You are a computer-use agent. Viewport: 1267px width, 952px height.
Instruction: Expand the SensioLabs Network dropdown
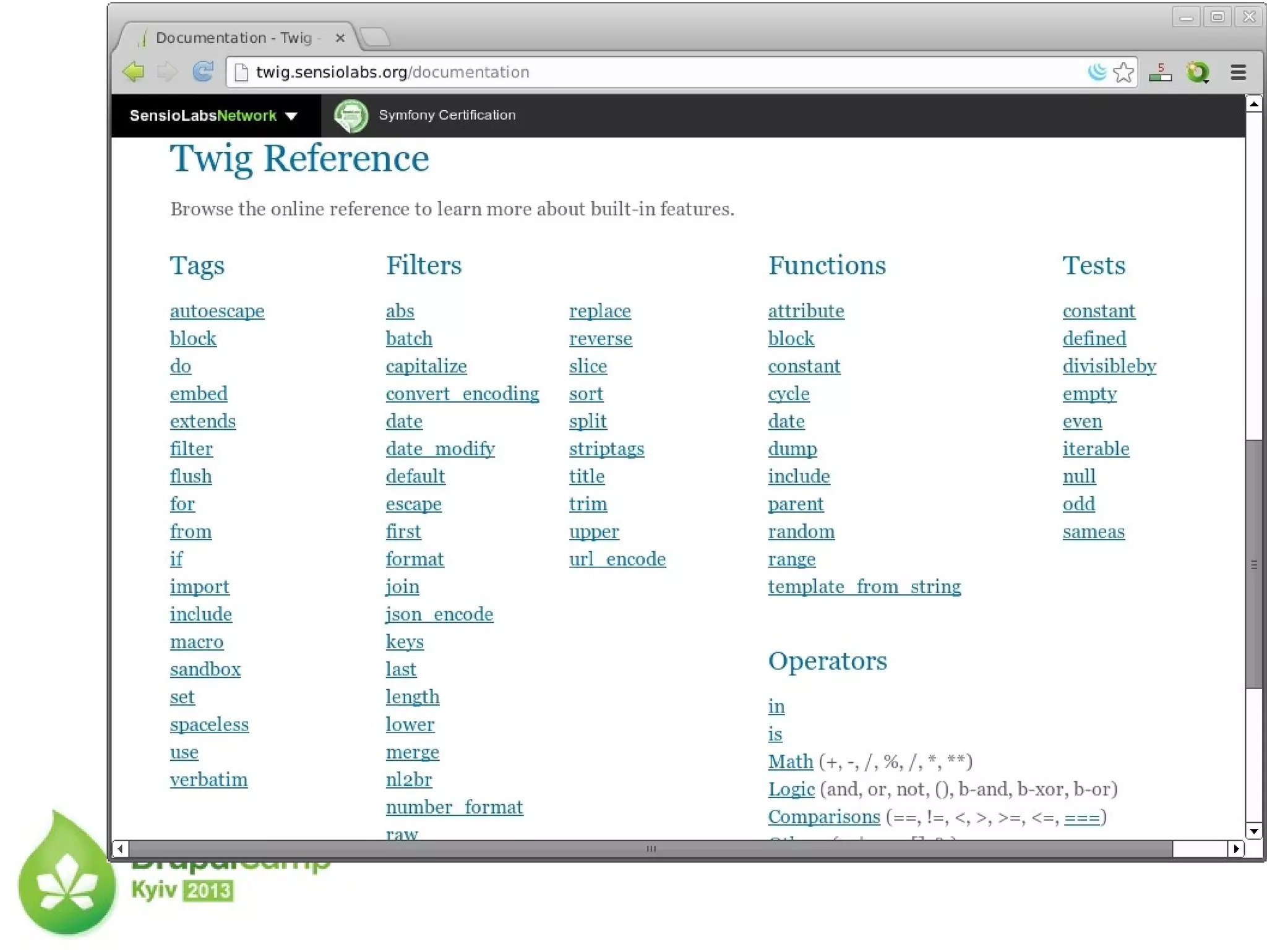(x=213, y=116)
